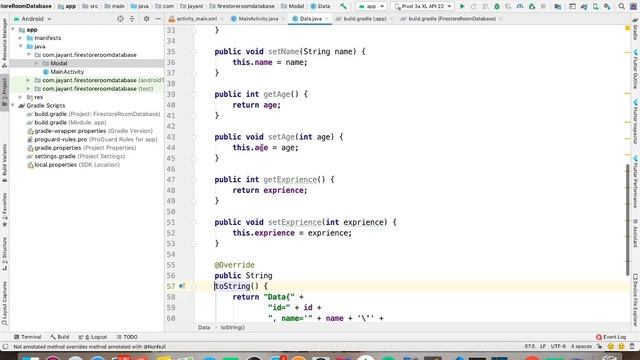
Task: Switch to the build.gradle (app) tab
Action: 363,19
